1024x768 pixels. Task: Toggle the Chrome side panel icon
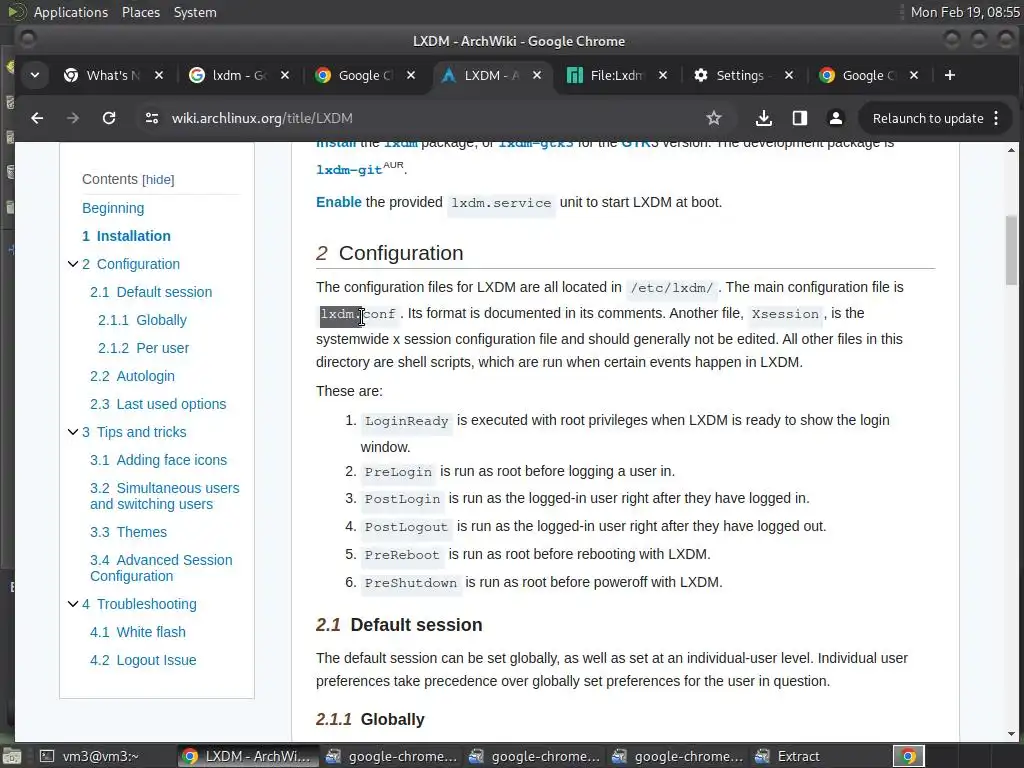[799, 118]
